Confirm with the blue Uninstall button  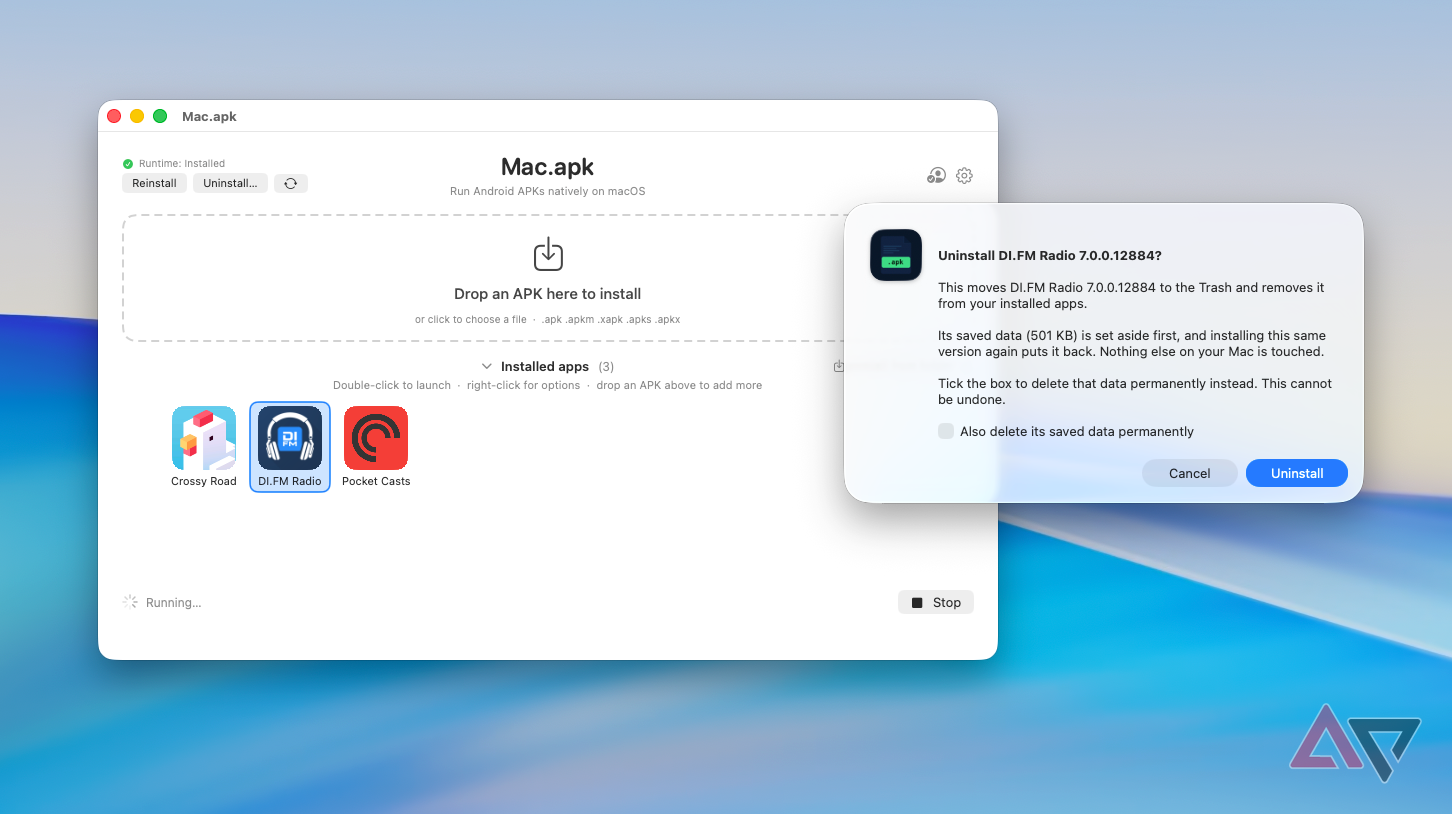click(1297, 473)
